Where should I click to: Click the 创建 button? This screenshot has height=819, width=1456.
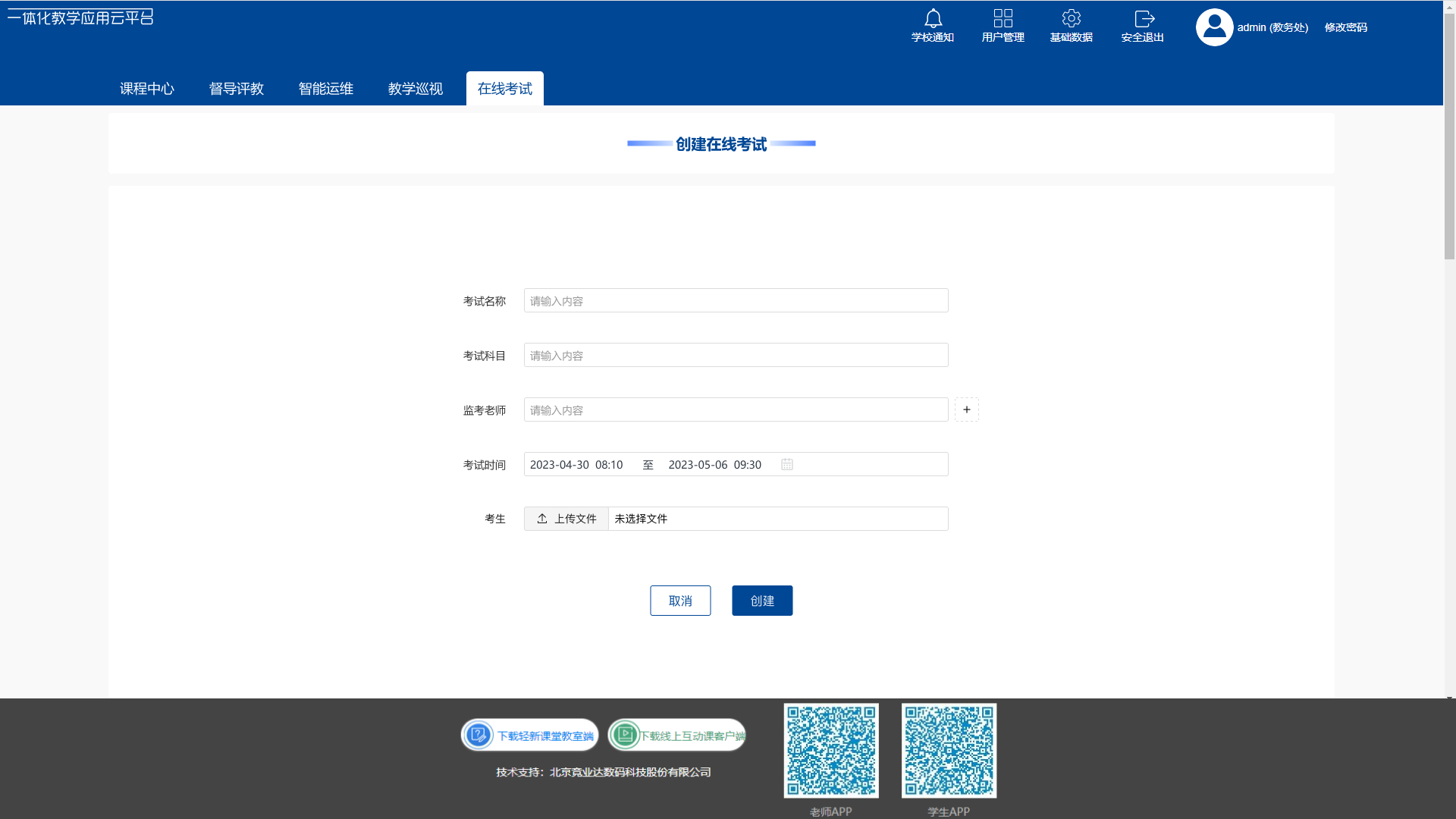pos(762,601)
